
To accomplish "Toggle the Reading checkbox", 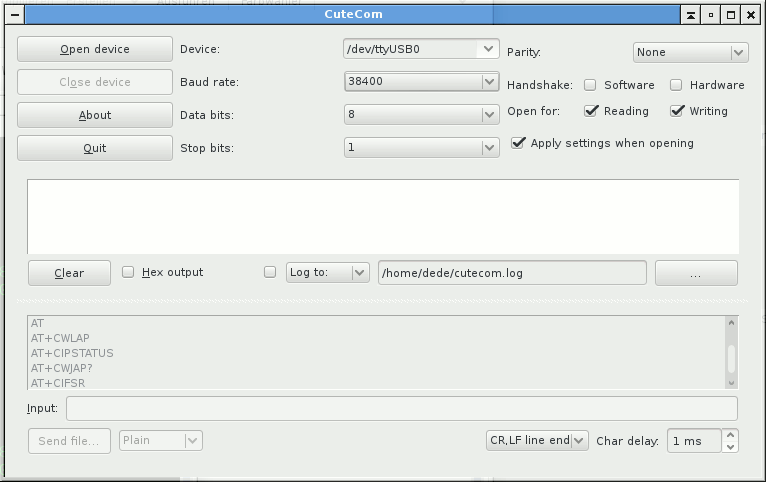I will tap(591, 111).
